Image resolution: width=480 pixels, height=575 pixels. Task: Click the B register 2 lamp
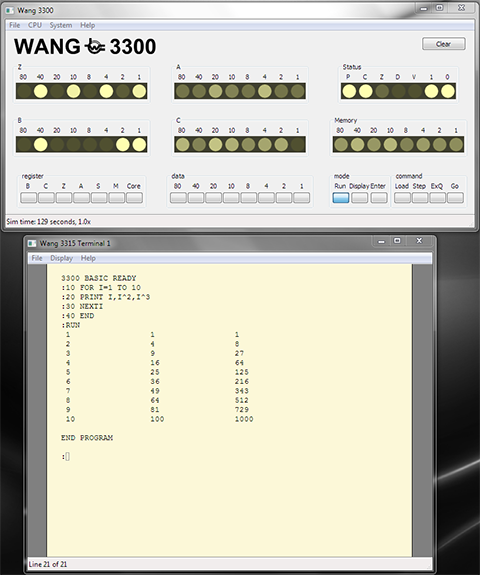tap(123, 144)
